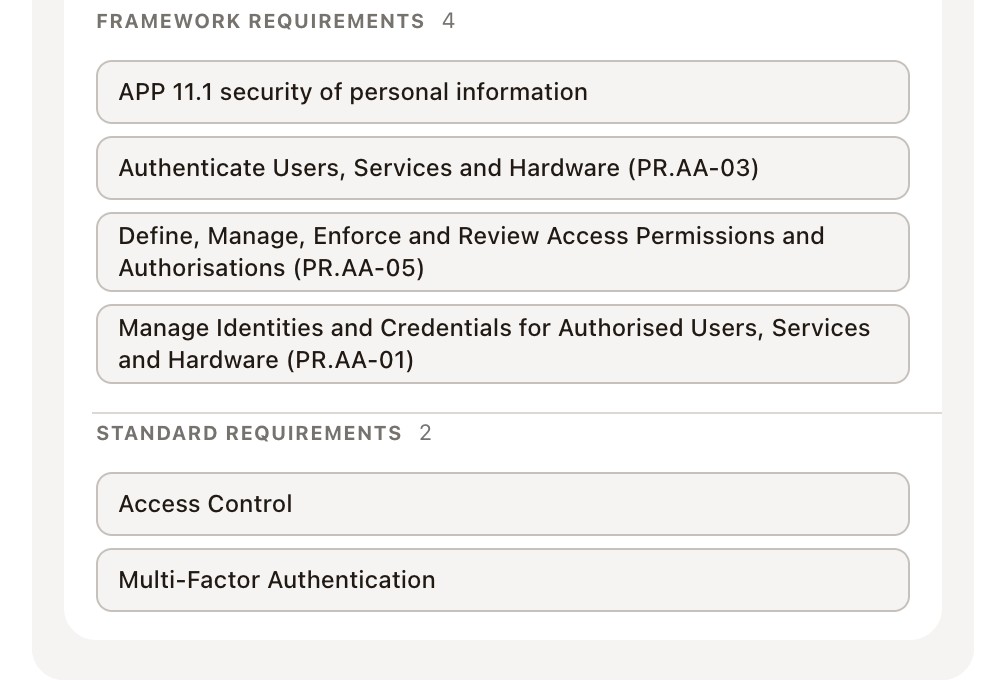Open the PR.AA-05 Access Permissions requirement

coord(502,252)
